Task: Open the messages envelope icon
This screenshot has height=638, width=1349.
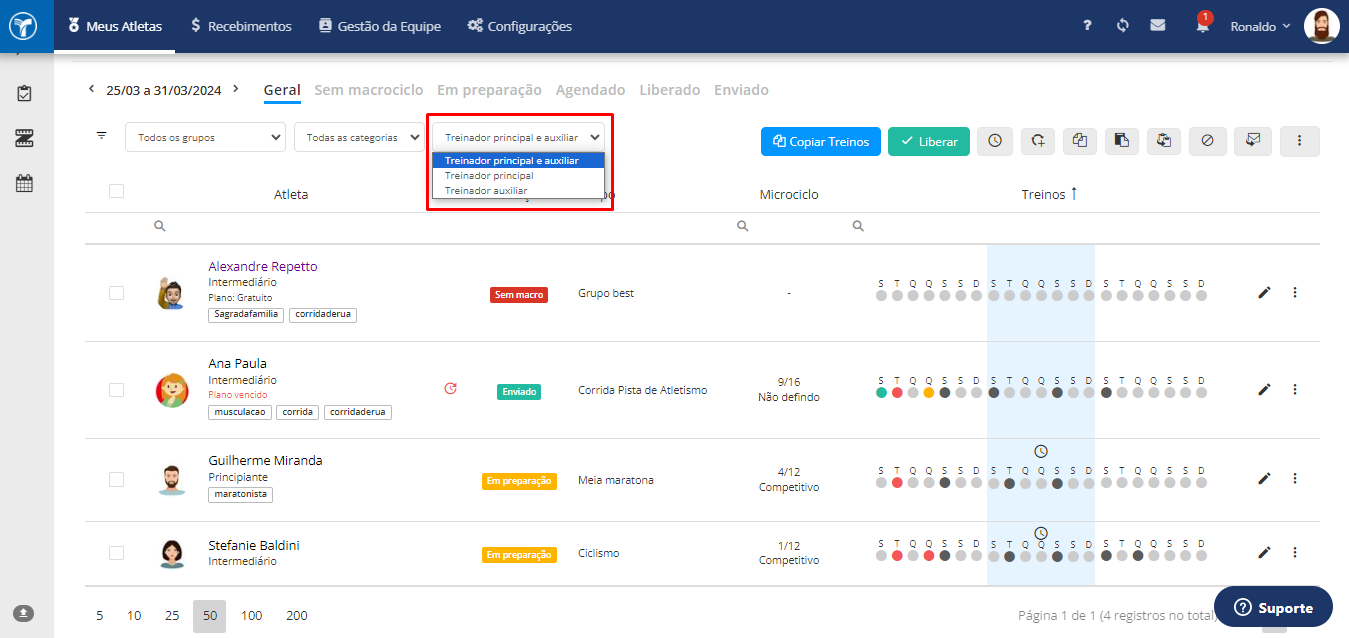Action: tap(1157, 26)
